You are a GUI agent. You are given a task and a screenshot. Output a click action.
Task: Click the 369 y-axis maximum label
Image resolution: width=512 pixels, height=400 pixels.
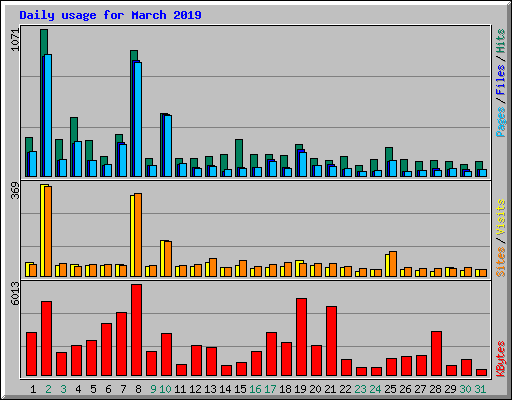pos(15,190)
